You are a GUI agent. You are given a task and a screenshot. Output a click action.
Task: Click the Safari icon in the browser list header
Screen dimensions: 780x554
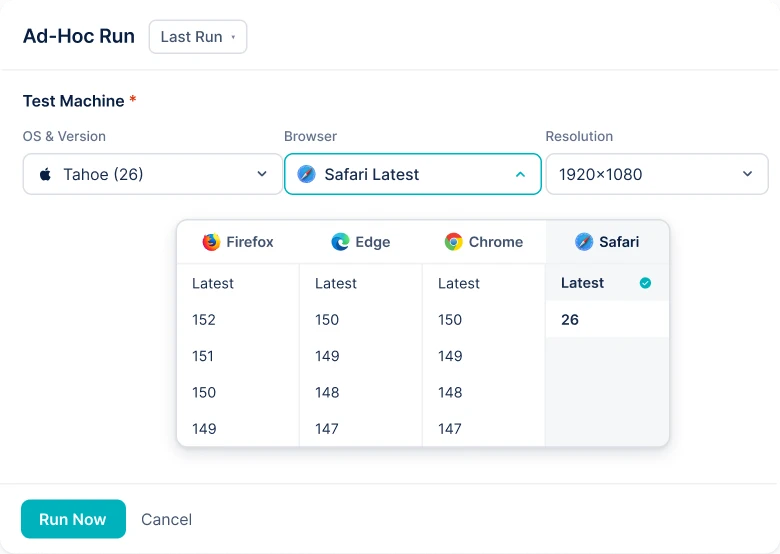(x=584, y=242)
